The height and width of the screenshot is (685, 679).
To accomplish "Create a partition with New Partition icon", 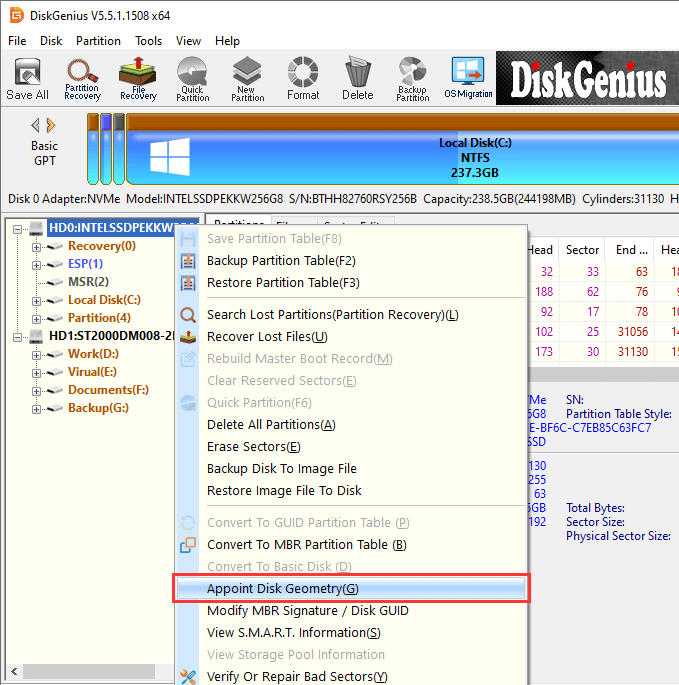I will 247,78.
